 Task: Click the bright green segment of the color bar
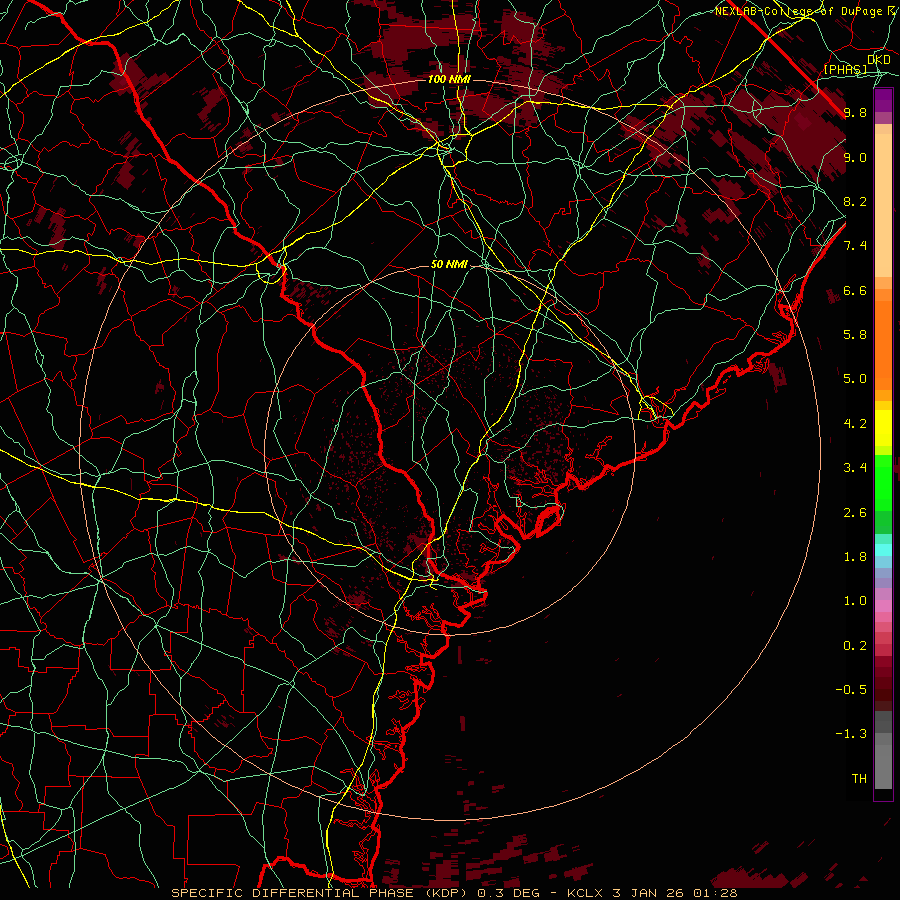tap(883, 482)
